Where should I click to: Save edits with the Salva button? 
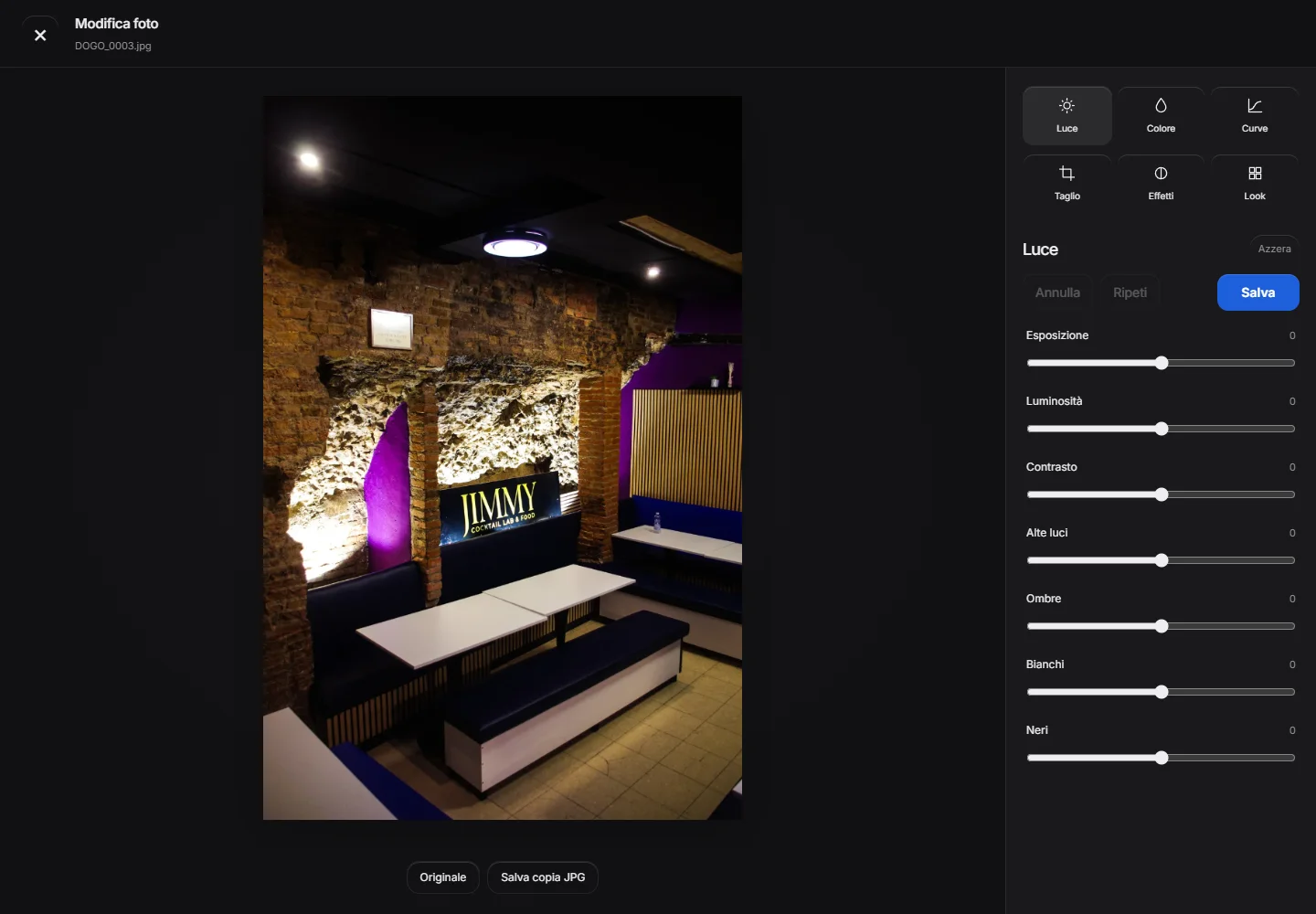click(x=1258, y=292)
